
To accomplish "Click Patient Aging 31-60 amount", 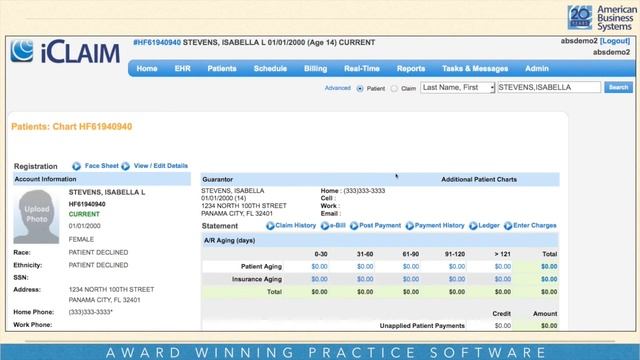I will pyautogui.click(x=365, y=267).
